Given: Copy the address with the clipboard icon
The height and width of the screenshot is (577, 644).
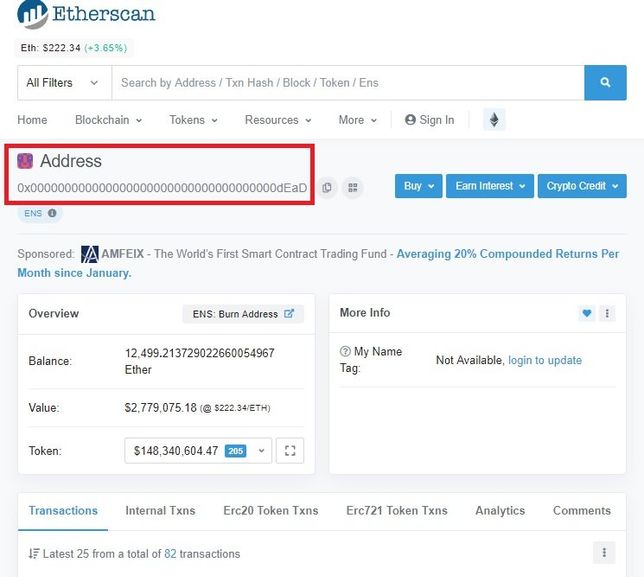Looking at the screenshot, I should coord(327,187).
